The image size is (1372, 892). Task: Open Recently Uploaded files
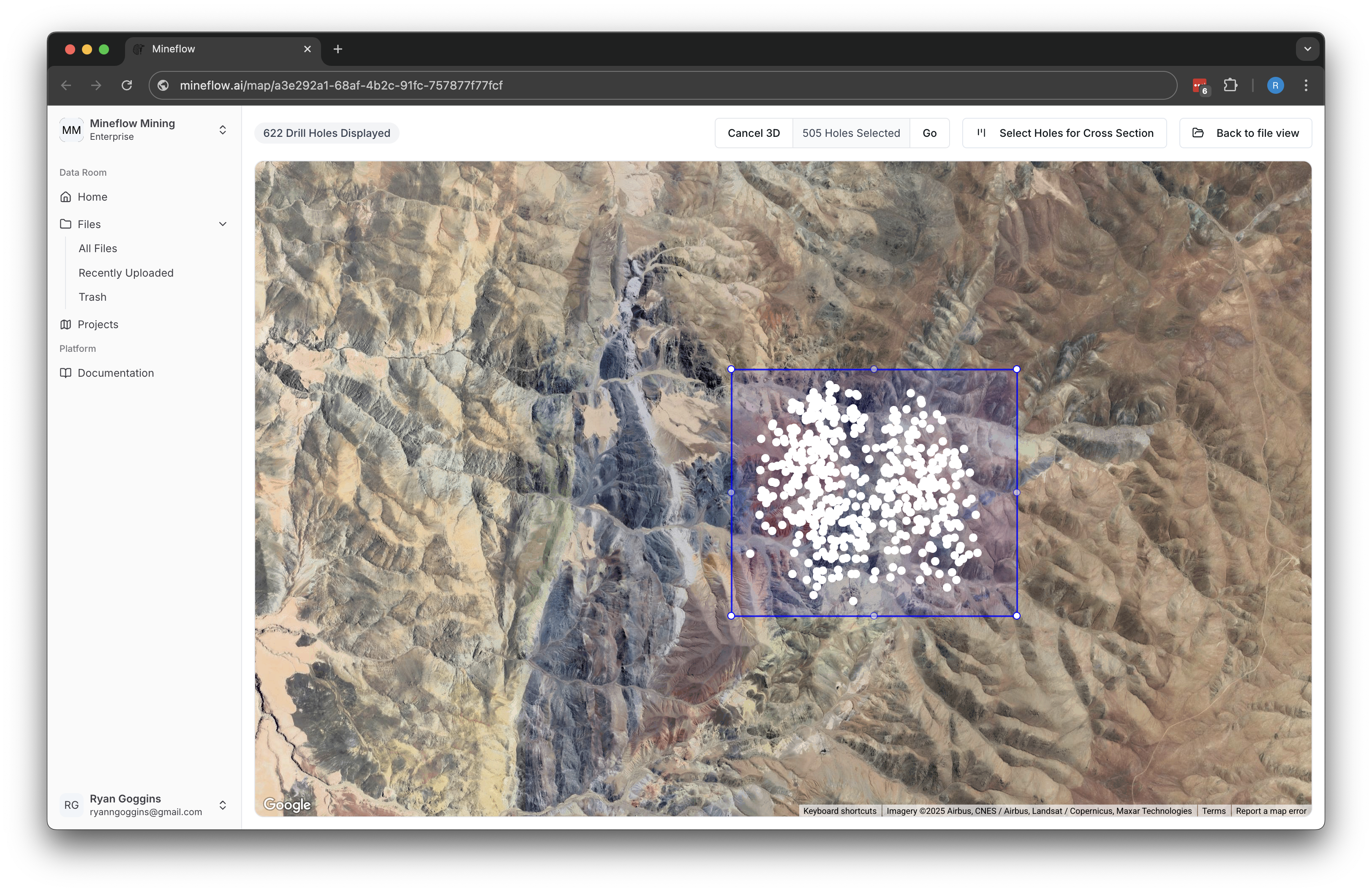[x=126, y=272]
